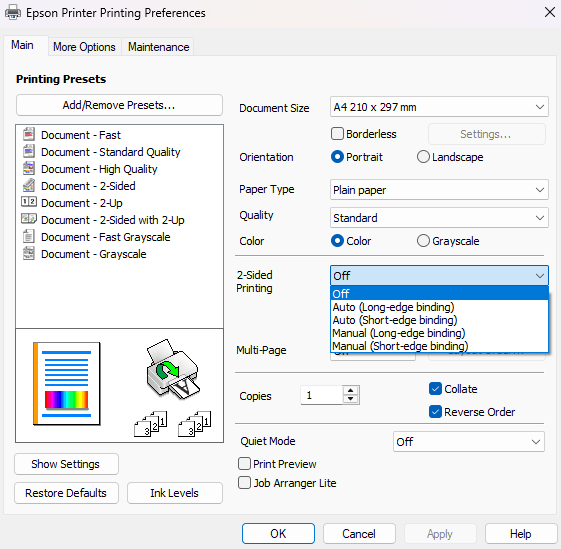This screenshot has height=549, width=561.
Task: Enable Job Arranger Lite checkbox
Action: pyautogui.click(x=244, y=483)
